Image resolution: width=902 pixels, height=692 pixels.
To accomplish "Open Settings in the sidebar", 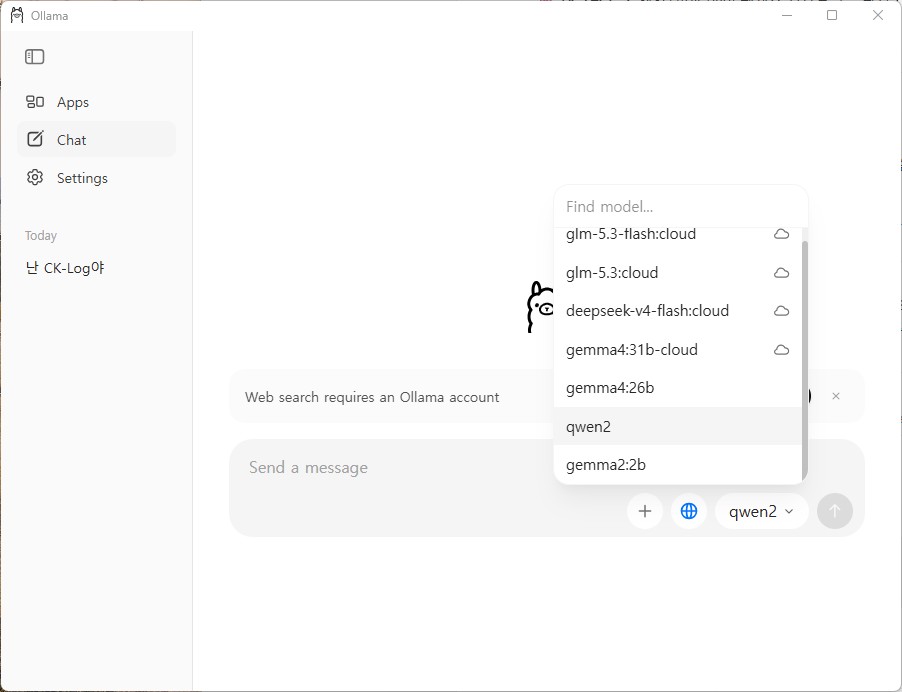I will point(96,178).
